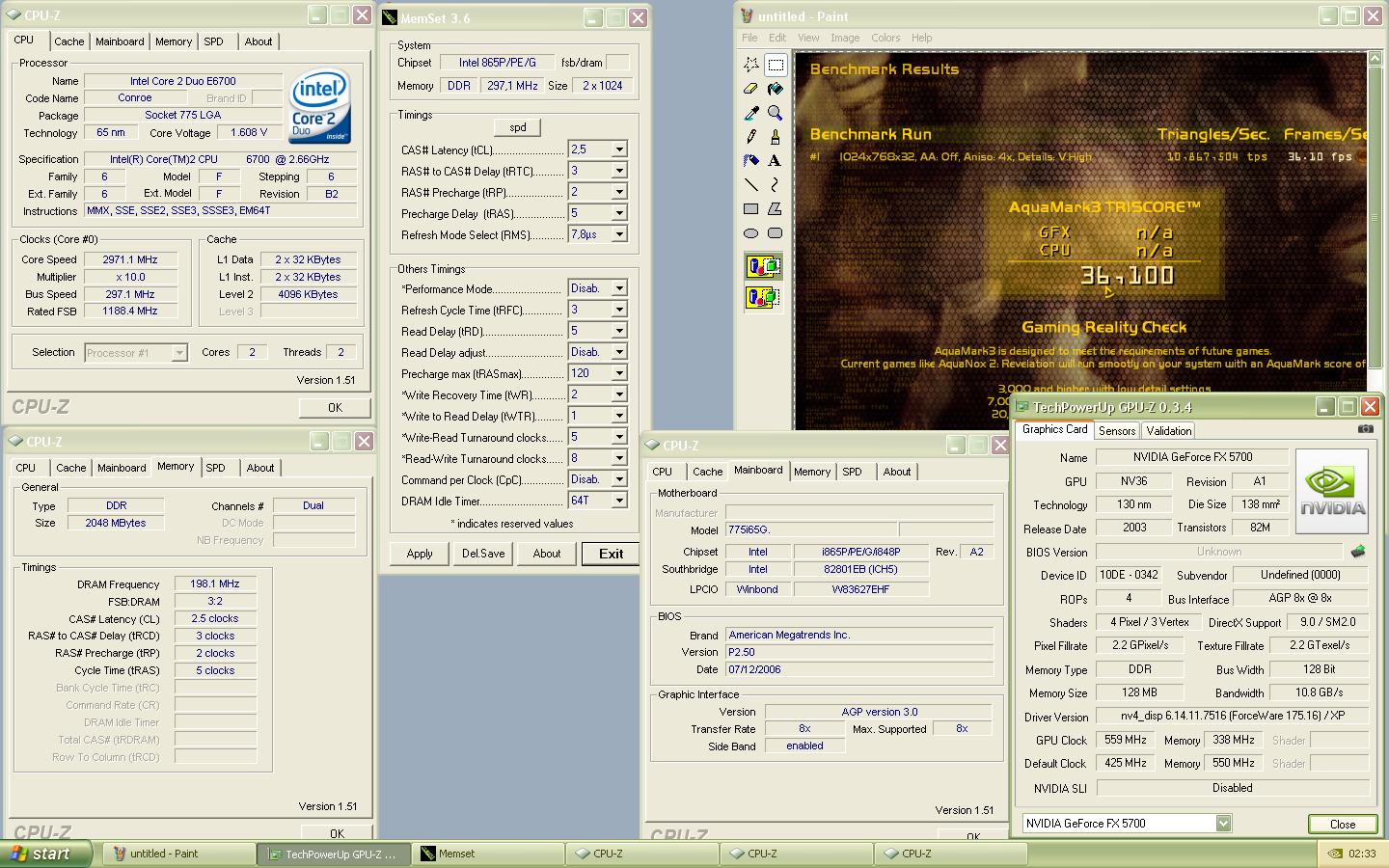Open RAS# Precharge (tRP) dropdown

click(x=619, y=192)
